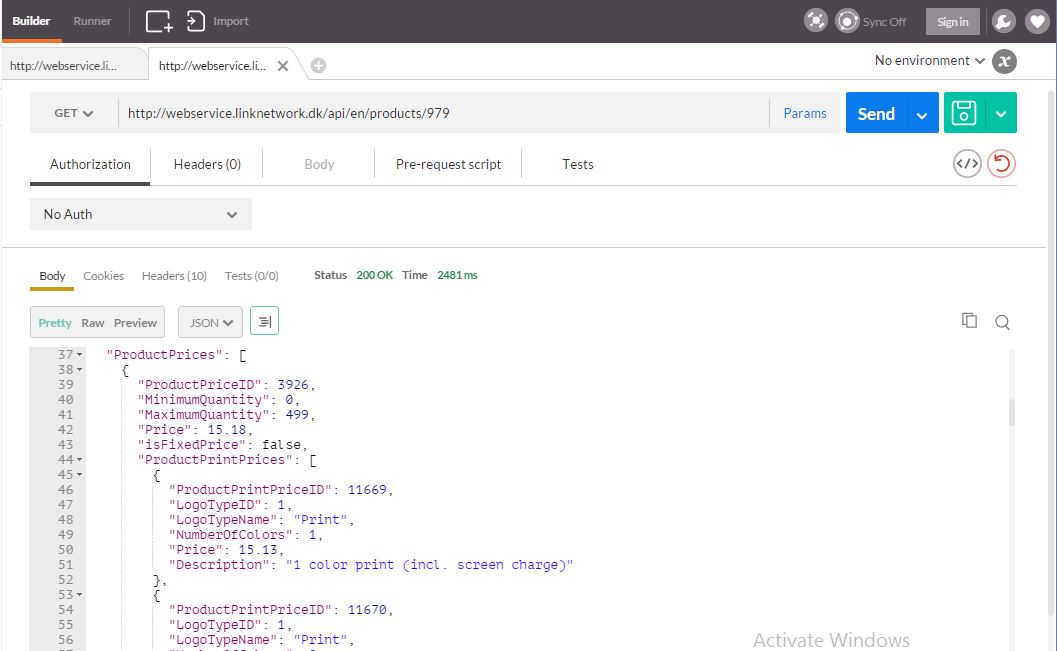This screenshot has width=1057, height=651.
Task: Click the isFixedPrice false value
Action: 281,445
